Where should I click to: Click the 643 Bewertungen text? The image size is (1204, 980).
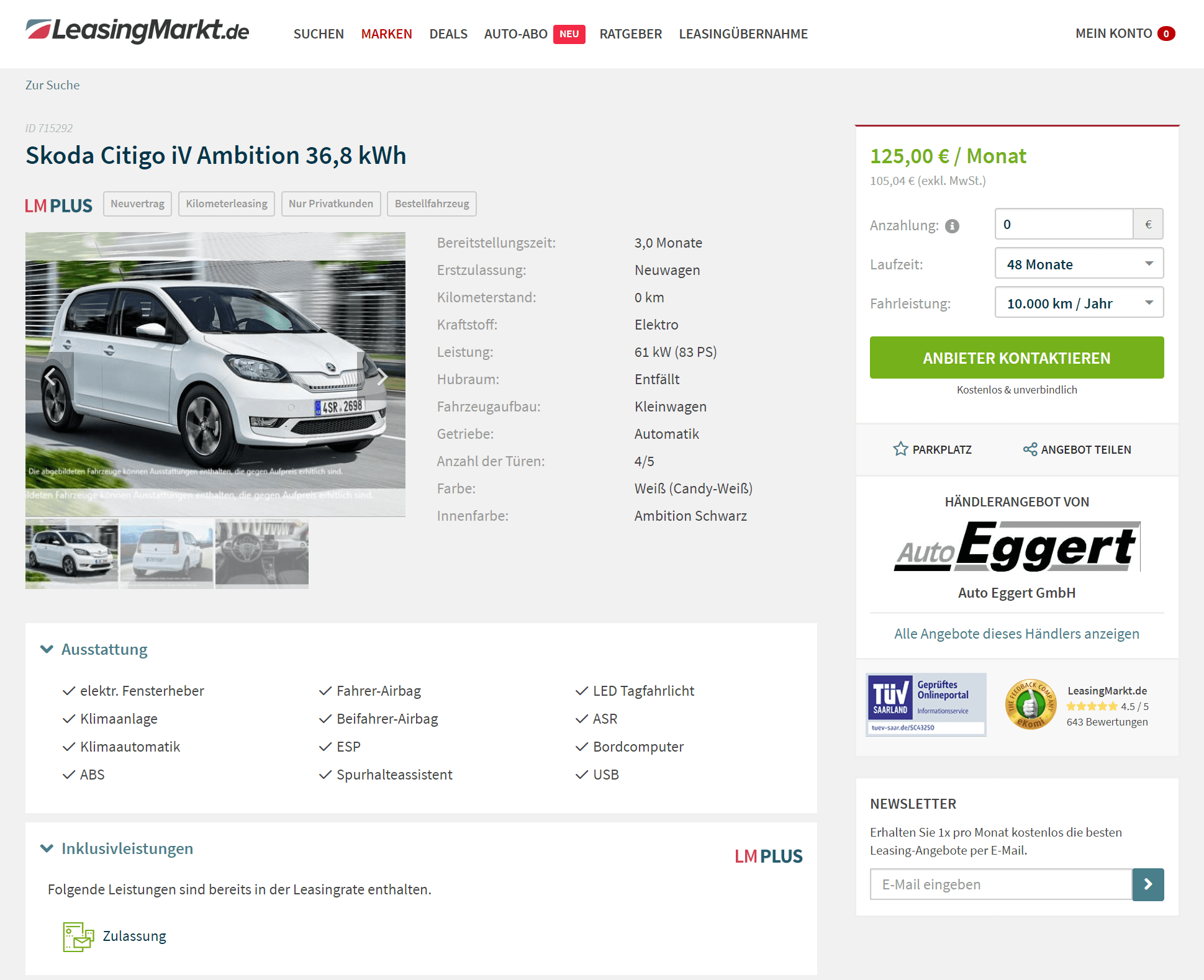click(x=1107, y=722)
